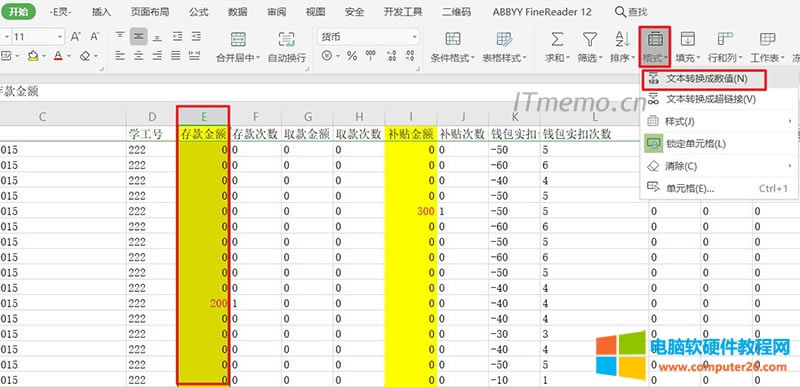Screen dimensions: 800x387
Task: Click the 钱包实扣次数 header cell
Action: [594, 134]
